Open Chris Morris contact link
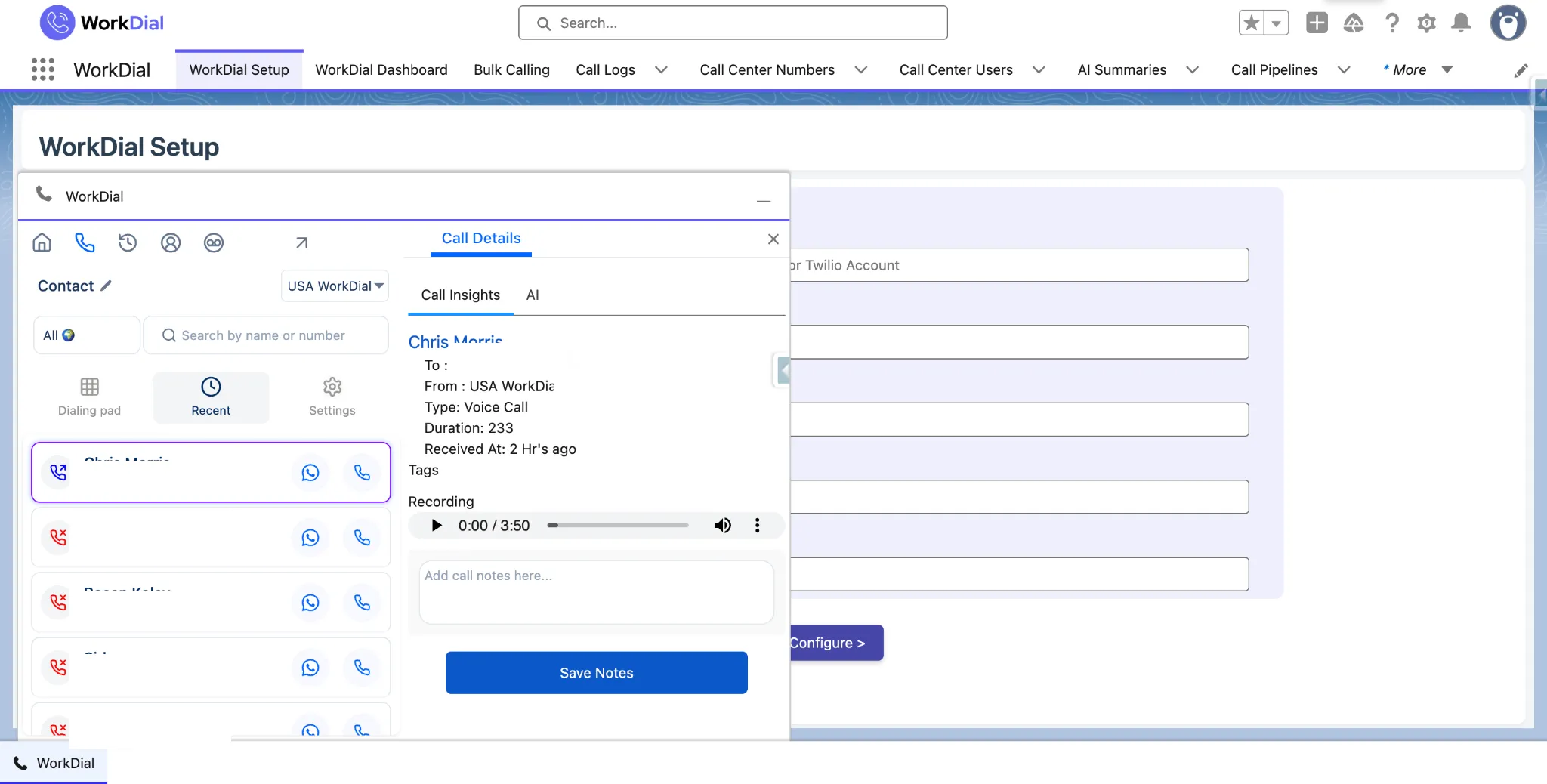This screenshot has height=784, width=1547. click(x=455, y=341)
